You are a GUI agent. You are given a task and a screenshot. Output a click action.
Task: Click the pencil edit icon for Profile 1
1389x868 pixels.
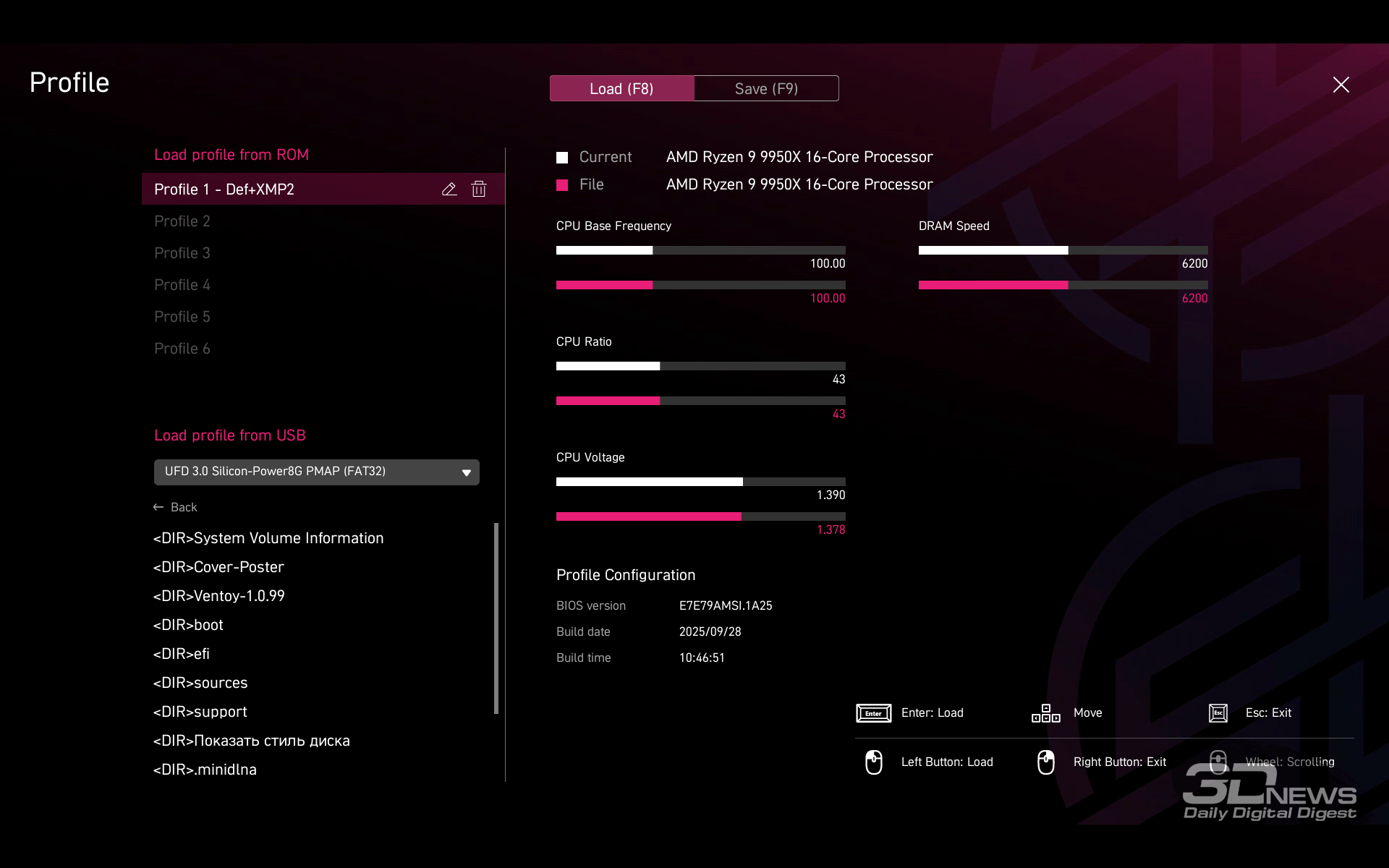coord(449,190)
